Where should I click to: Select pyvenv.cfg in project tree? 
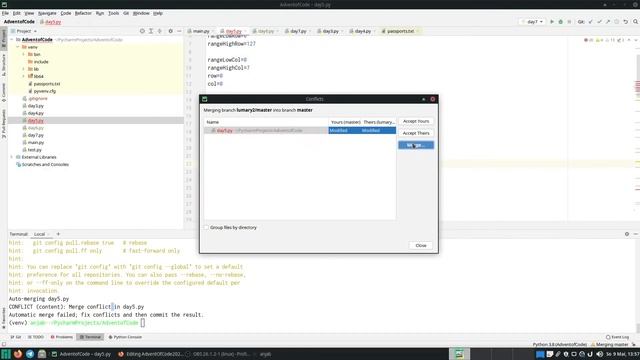click(x=44, y=91)
